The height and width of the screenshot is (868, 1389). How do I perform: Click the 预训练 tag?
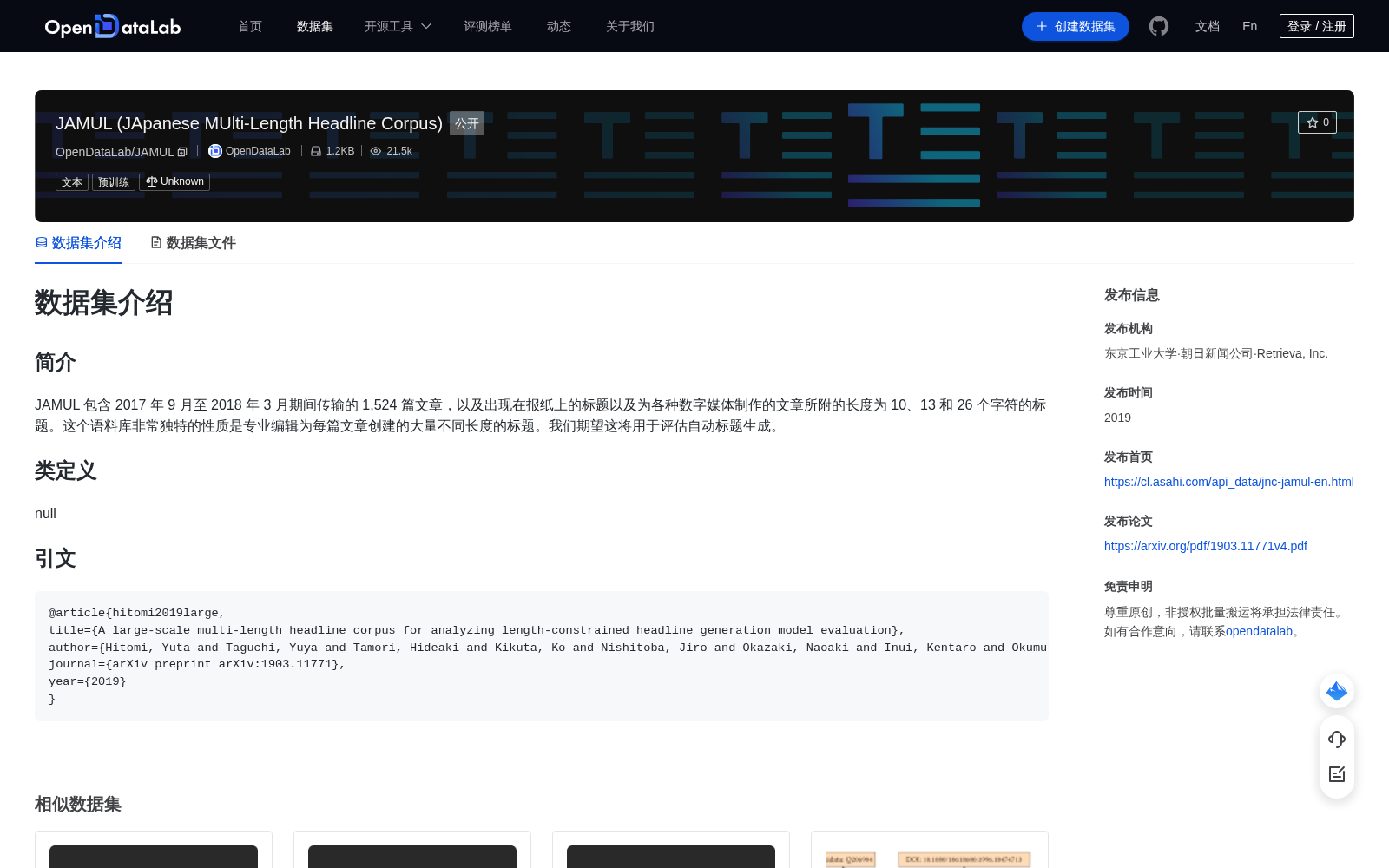click(114, 182)
